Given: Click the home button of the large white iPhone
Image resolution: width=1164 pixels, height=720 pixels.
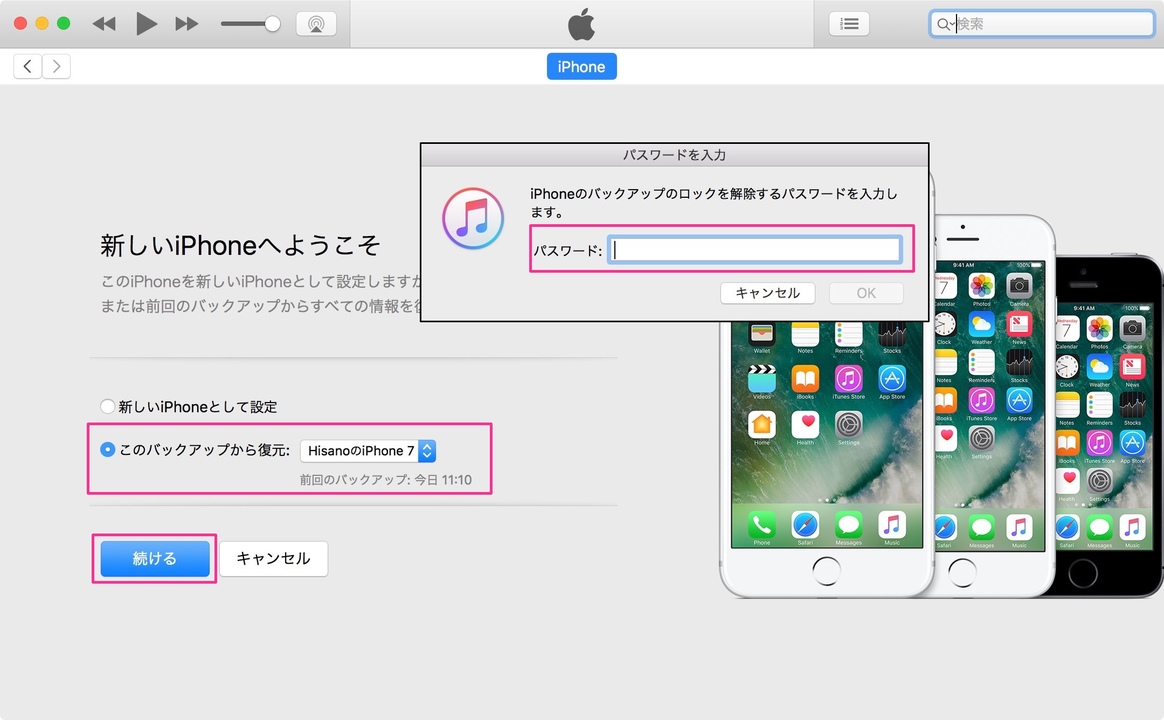Looking at the screenshot, I should tap(826, 572).
